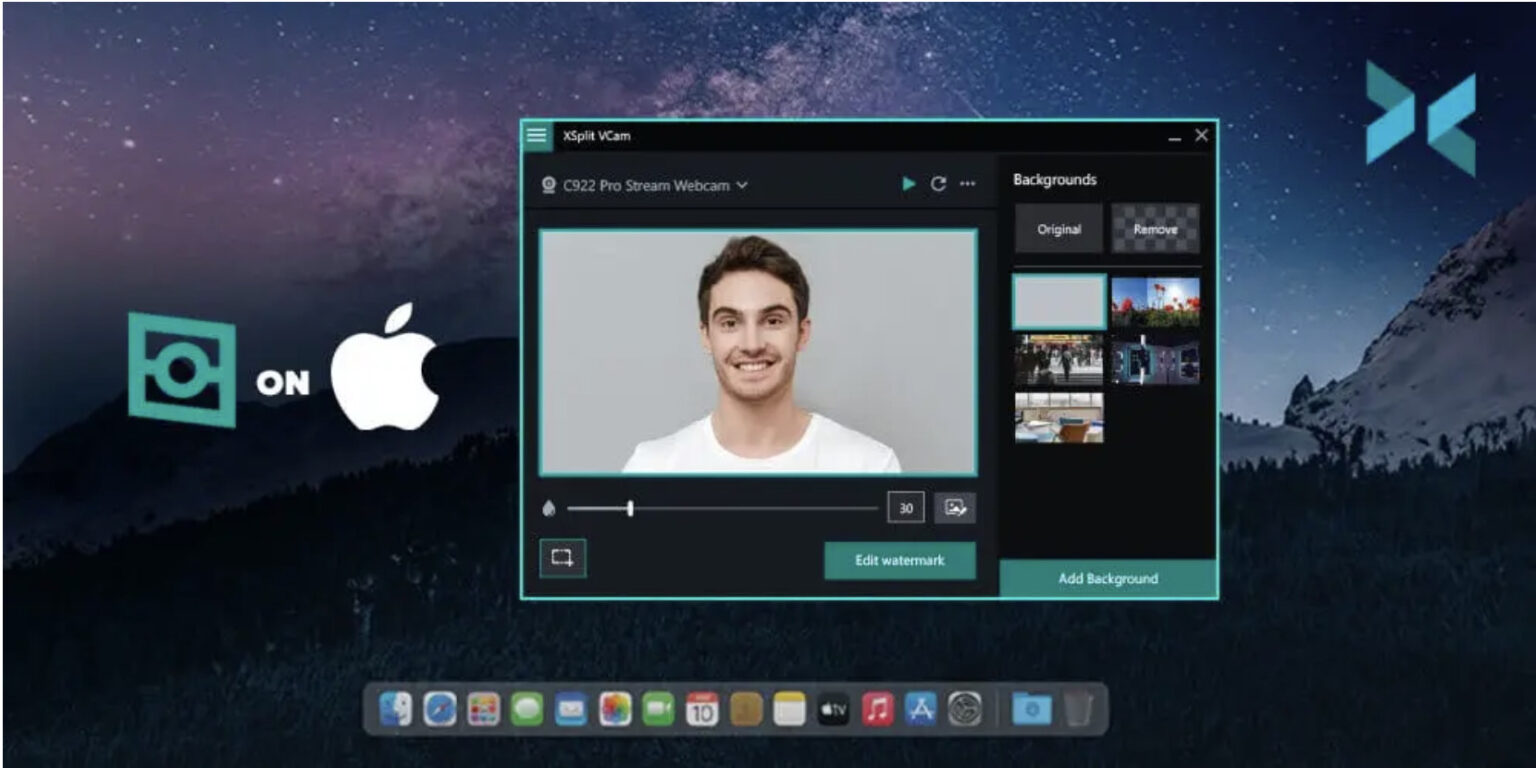Refresh the webcam feed
Viewport: 1536px width, 768px height.
point(938,184)
